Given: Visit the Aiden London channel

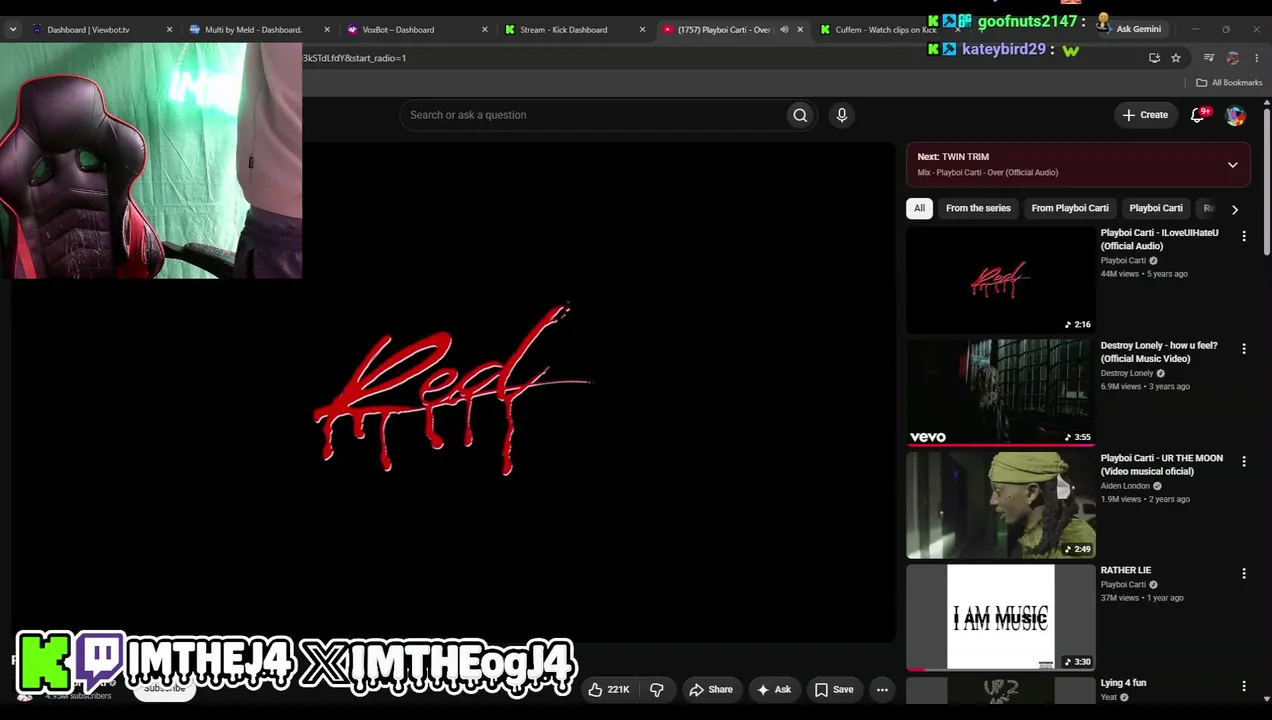Looking at the screenshot, I should click(1125, 486).
